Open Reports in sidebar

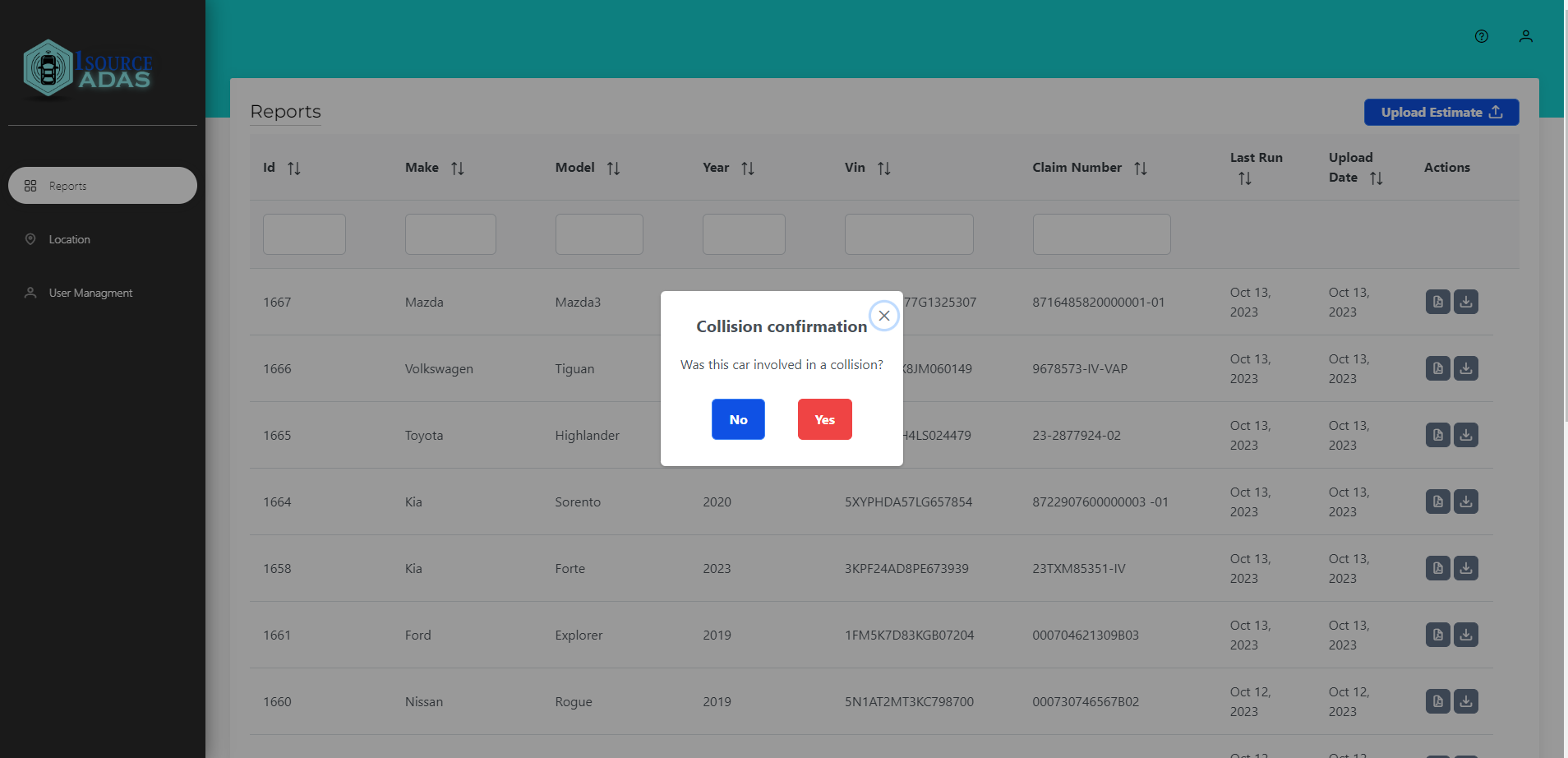click(x=103, y=186)
